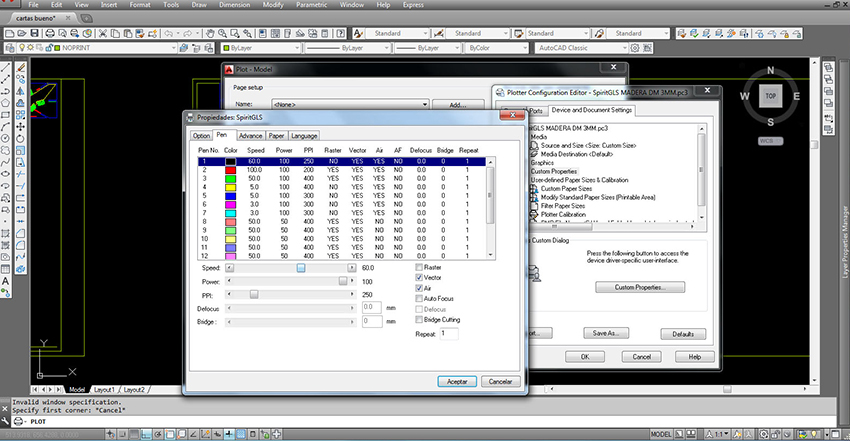
Task: Select Plotter Calibration tree item
Action: [563, 215]
